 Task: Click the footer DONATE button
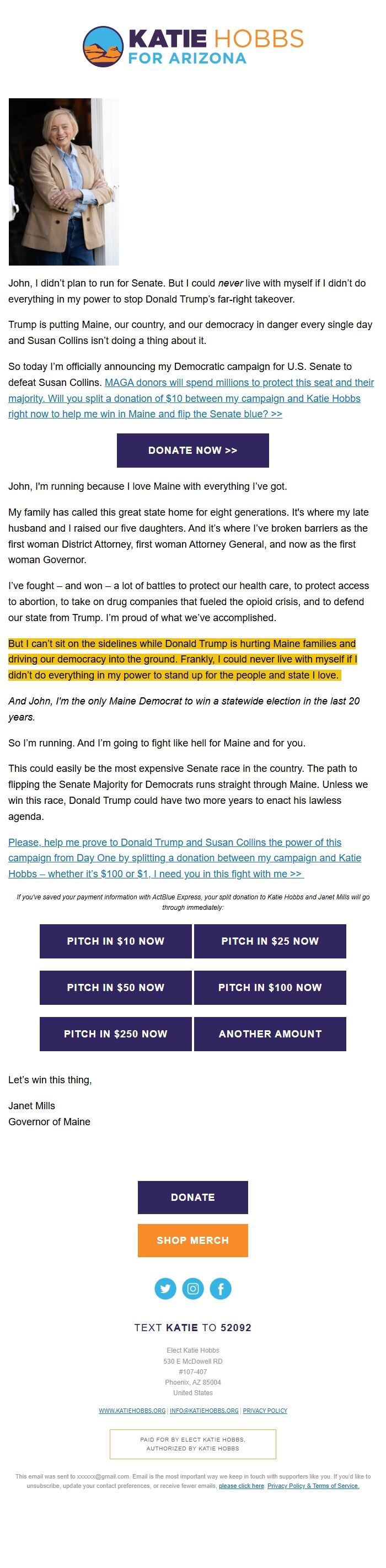(x=192, y=1198)
